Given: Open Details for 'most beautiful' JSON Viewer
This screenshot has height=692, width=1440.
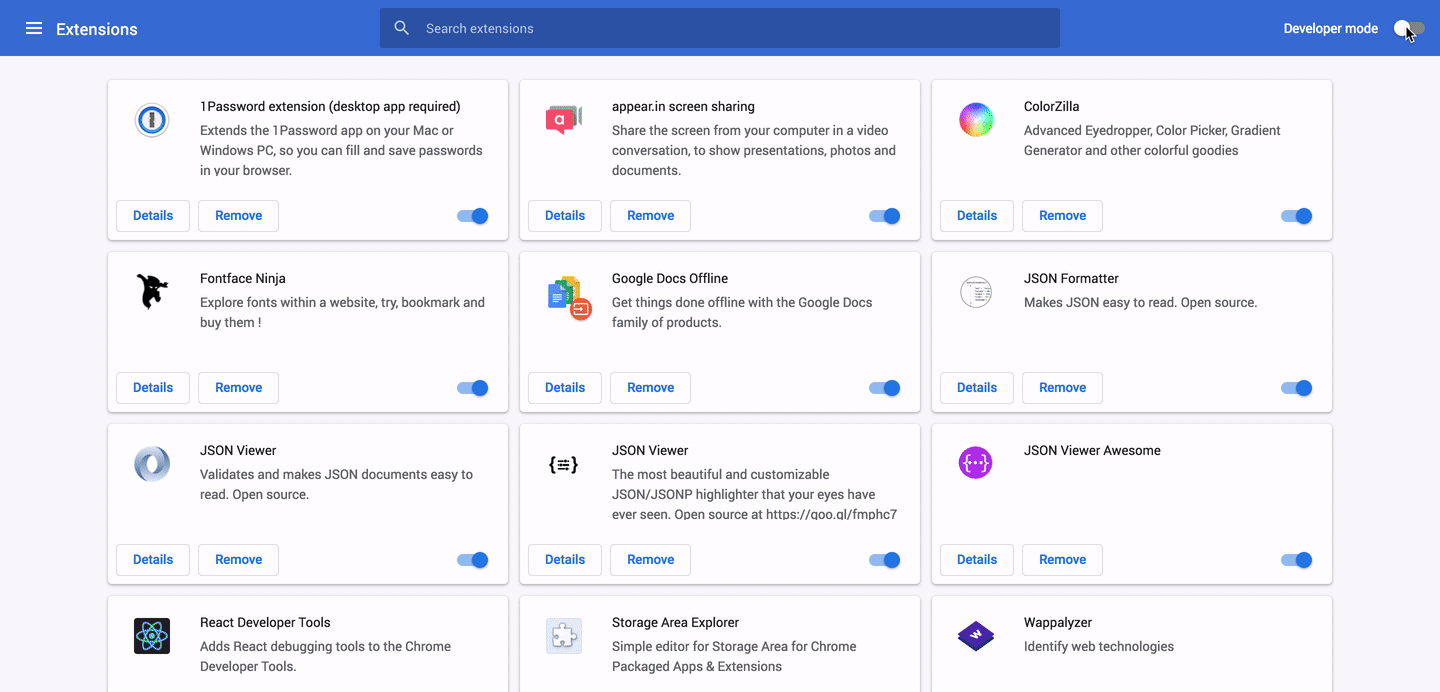Looking at the screenshot, I should point(565,560).
